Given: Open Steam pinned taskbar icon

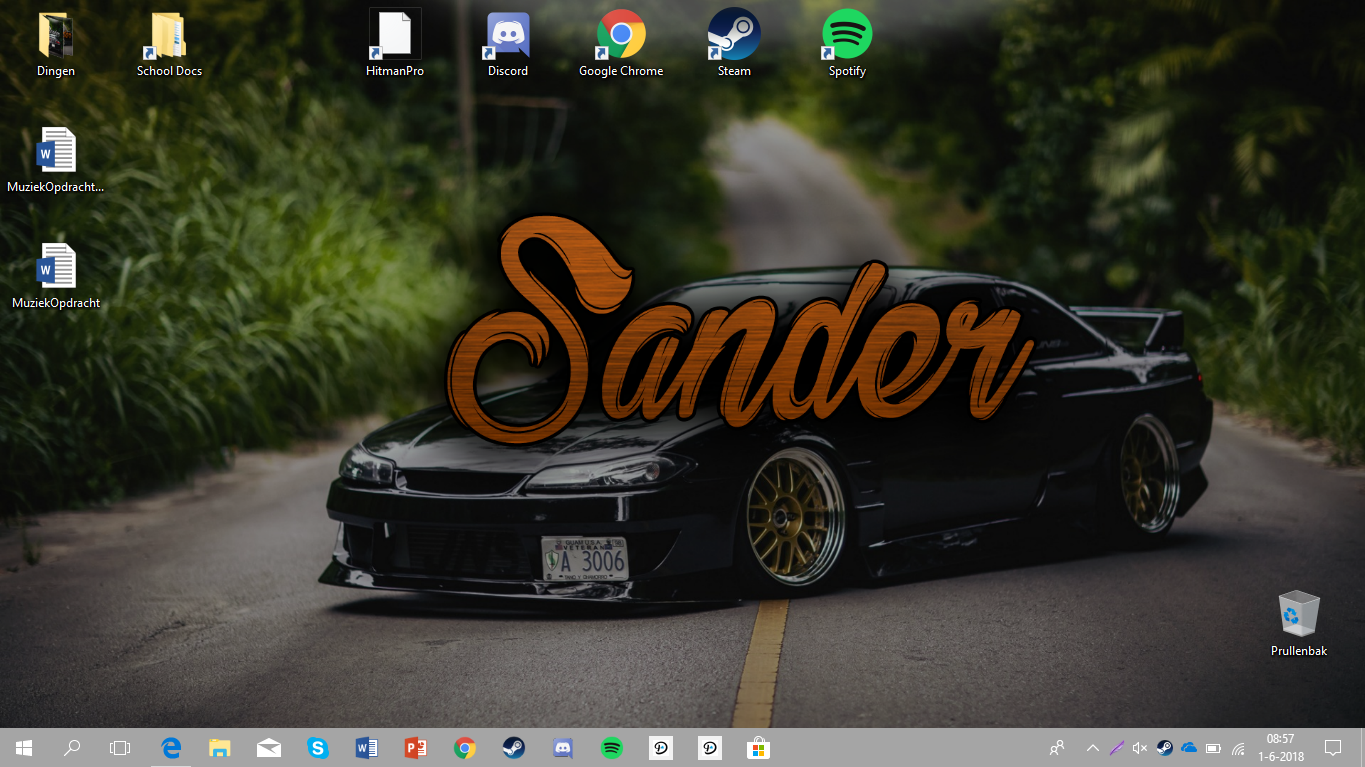Looking at the screenshot, I should click(514, 747).
